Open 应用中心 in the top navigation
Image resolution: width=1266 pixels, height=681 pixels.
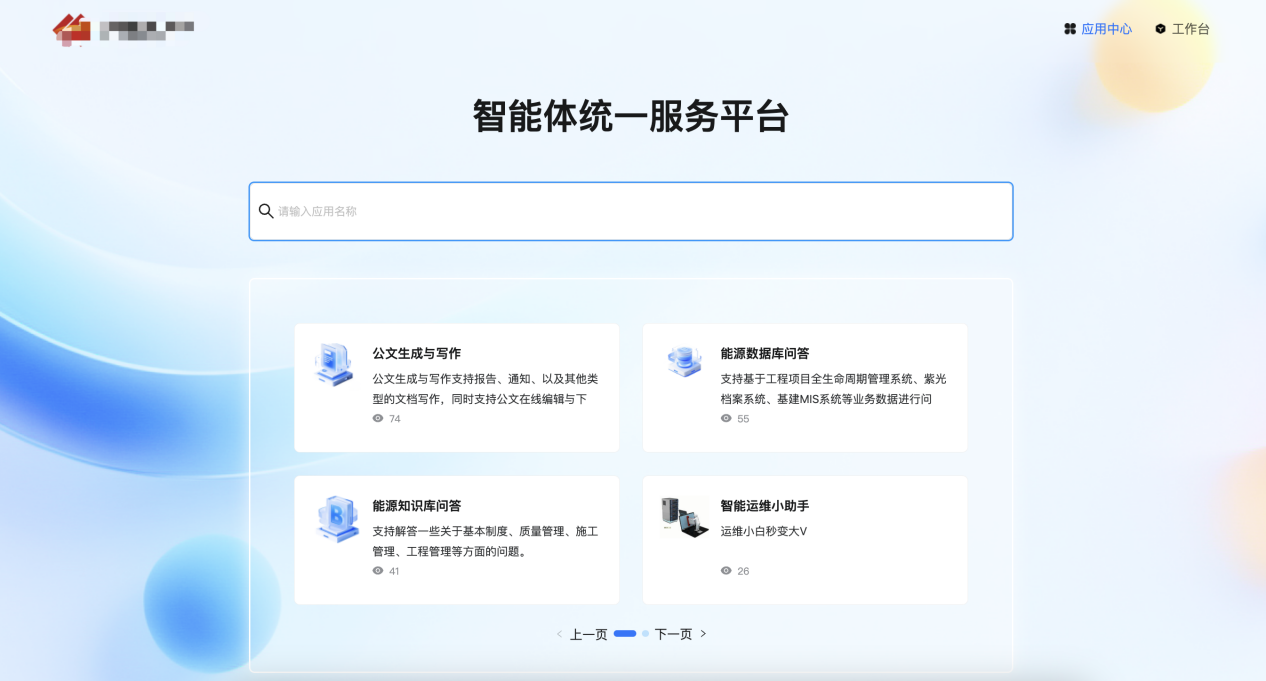[1107, 29]
